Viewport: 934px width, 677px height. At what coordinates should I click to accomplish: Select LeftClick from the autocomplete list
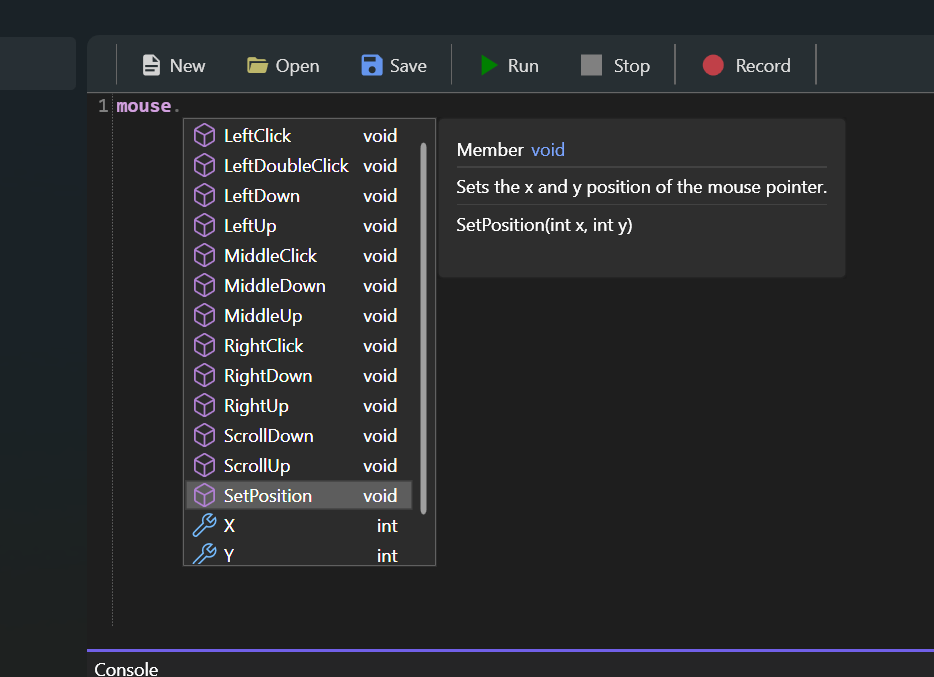point(299,136)
